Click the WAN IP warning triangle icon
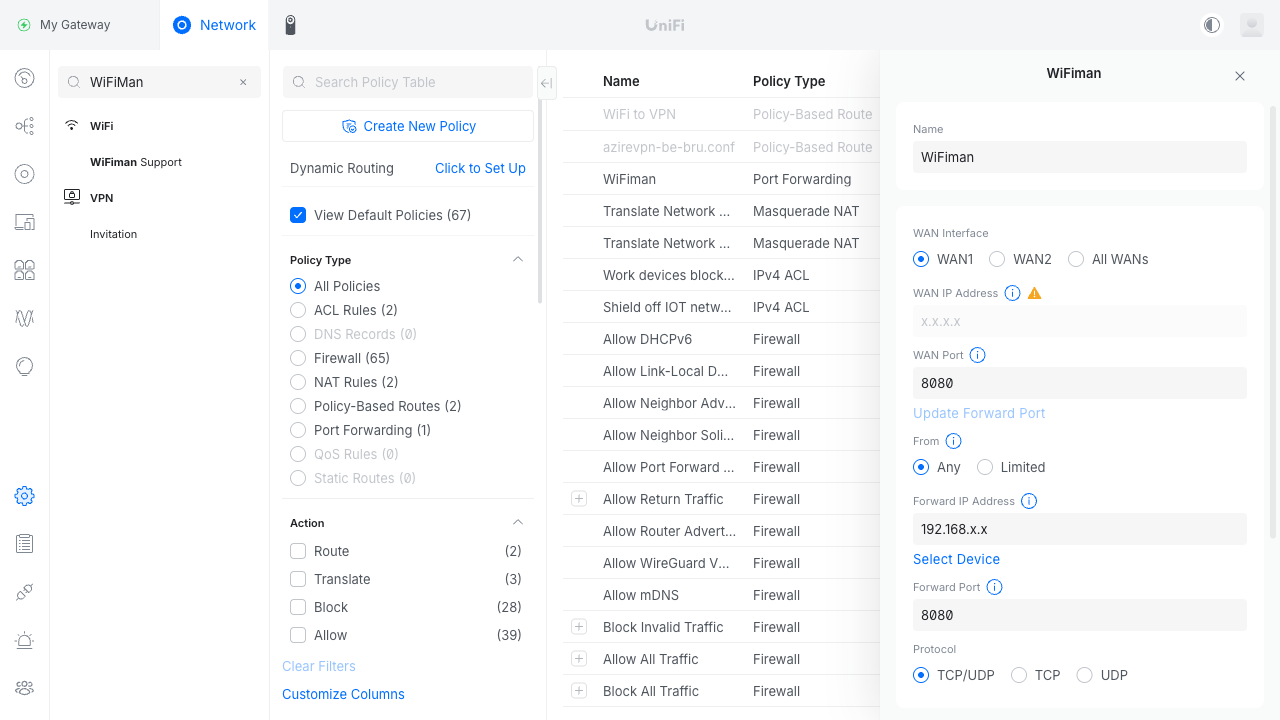1280x720 pixels. [x=1035, y=293]
